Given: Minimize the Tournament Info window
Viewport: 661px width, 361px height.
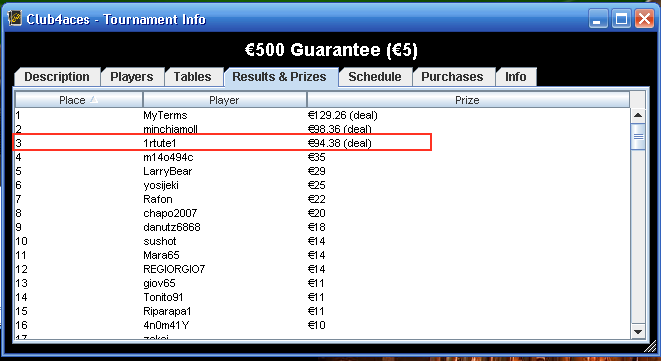Looking at the screenshot, I should pyautogui.click(x=598, y=19).
